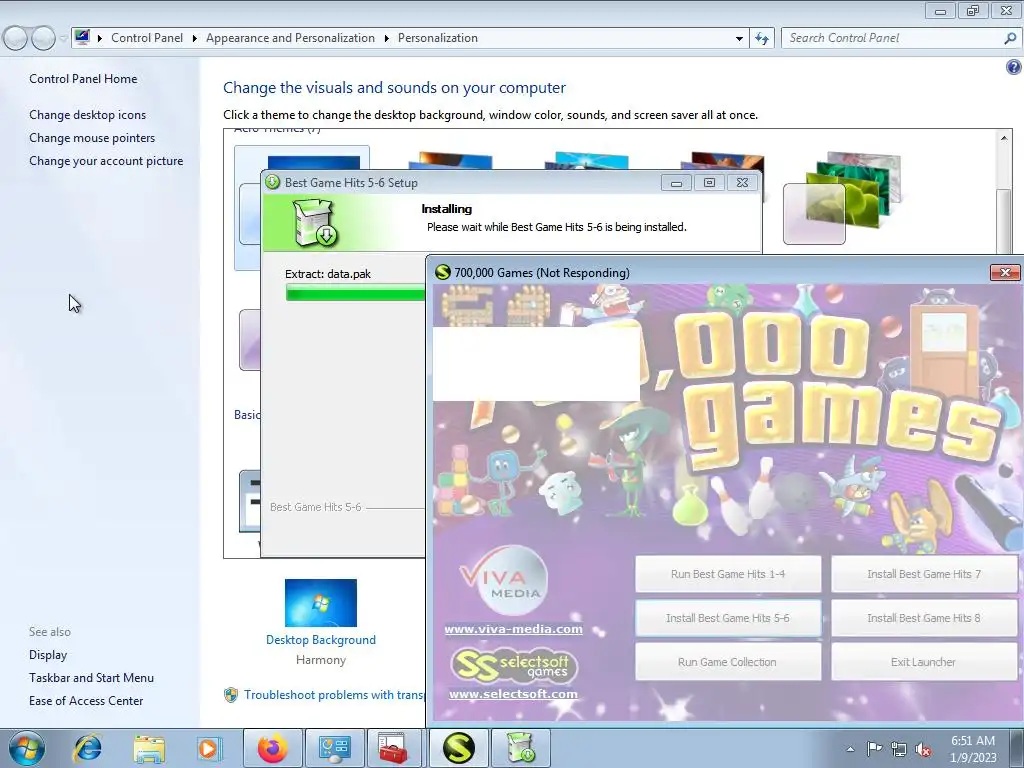Viewport: 1024px width, 768px height.
Task: Open Control Panel help question mark icon
Action: click(1014, 67)
